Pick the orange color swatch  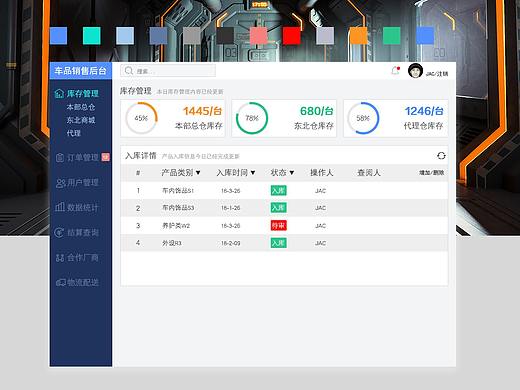(x=358, y=36)
